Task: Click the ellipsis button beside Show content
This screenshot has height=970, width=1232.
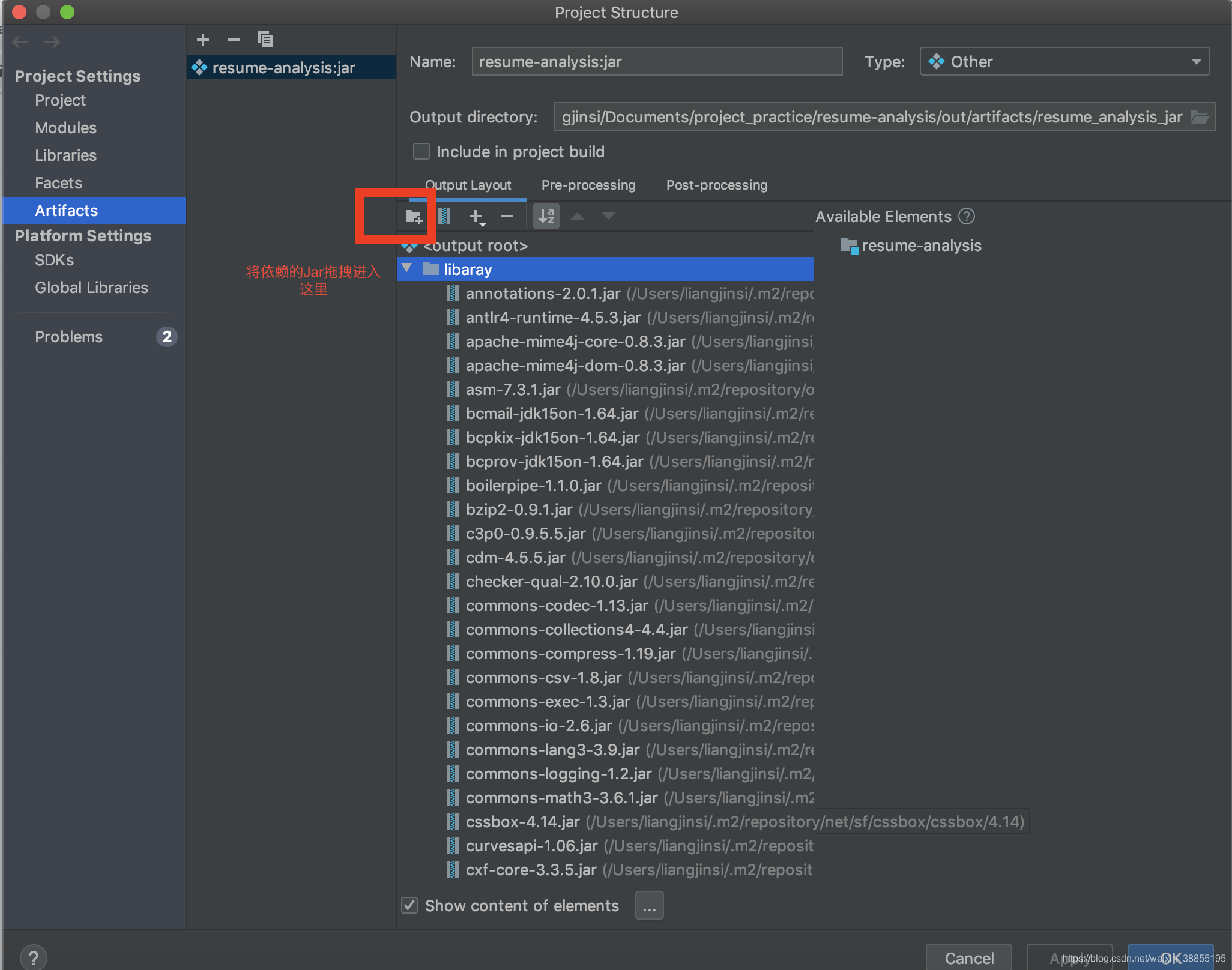Action: (x=649, y=905)
